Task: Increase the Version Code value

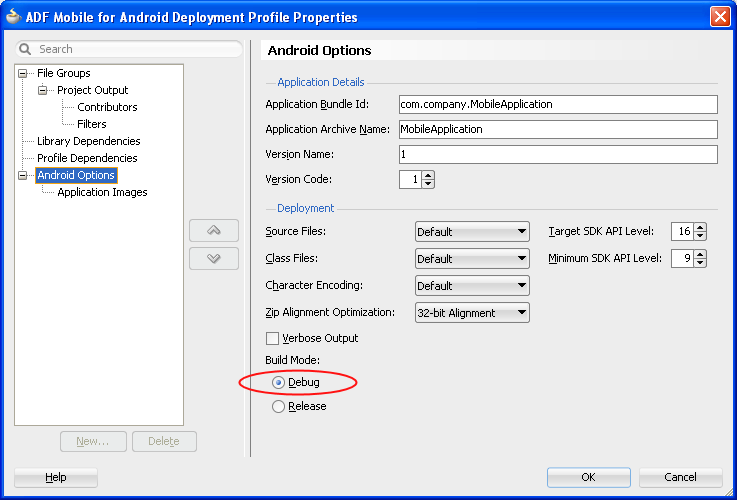Action: (x=428, y=175)
